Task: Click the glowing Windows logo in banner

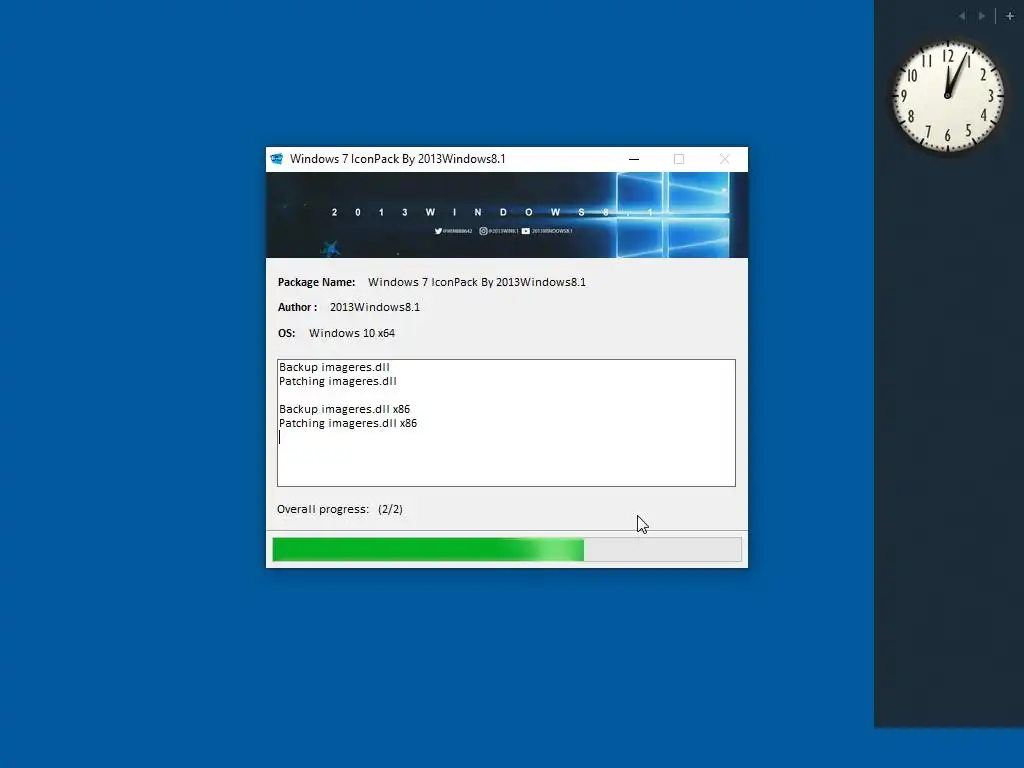Action: click(x=673, y=214)
